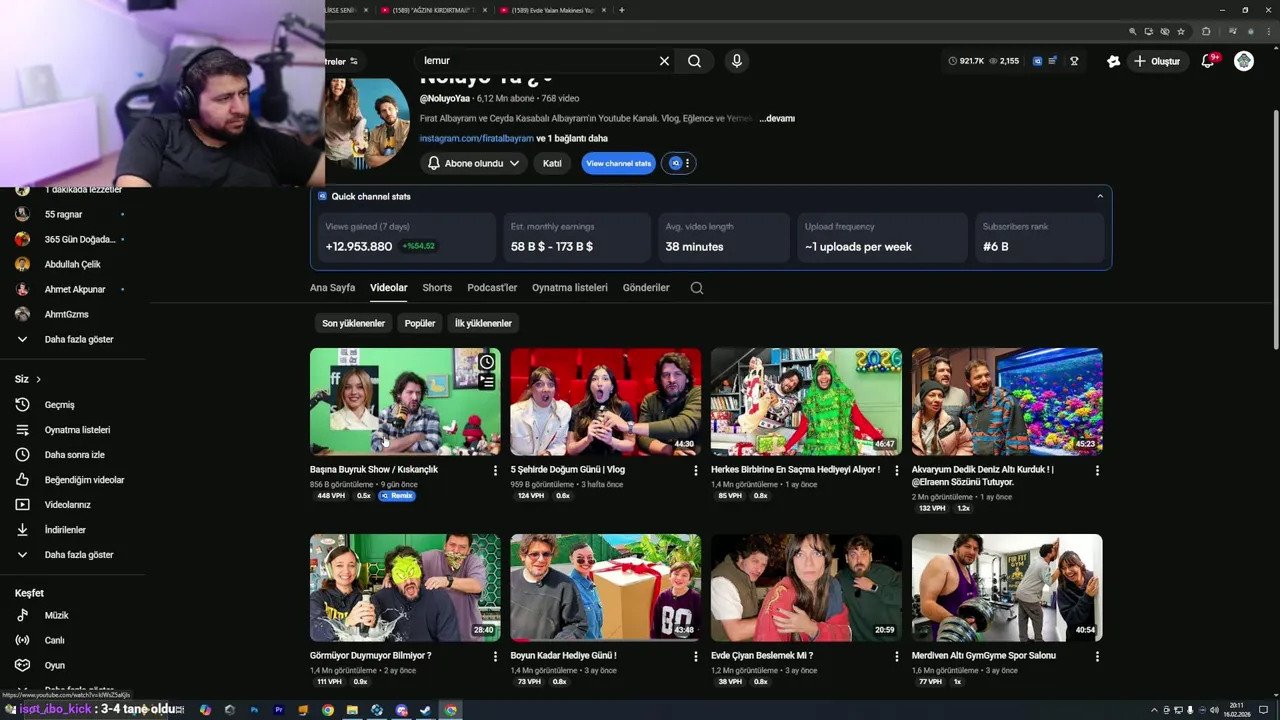Select the 'Popüler' filter chip
The width and height of the screenshot is (1280, 720).
(x=420, y=324)
